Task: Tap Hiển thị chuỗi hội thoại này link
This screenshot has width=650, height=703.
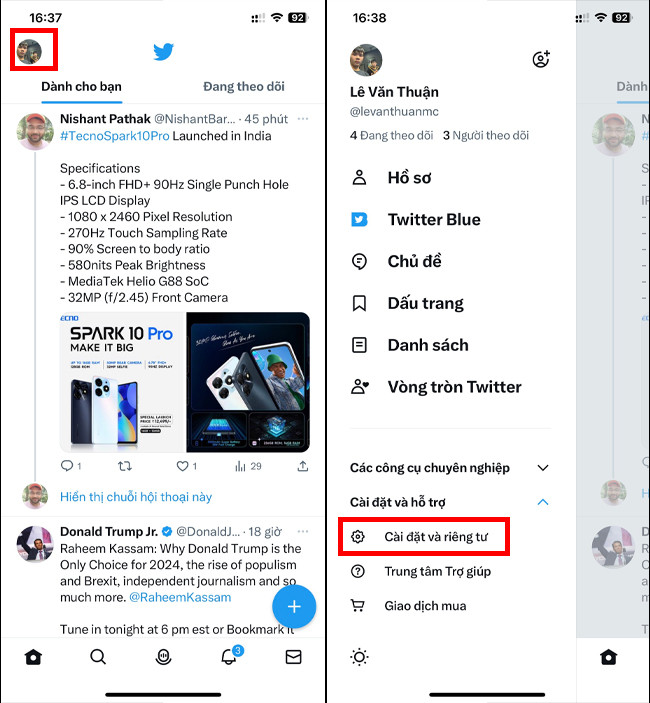Action: (136, 497)
